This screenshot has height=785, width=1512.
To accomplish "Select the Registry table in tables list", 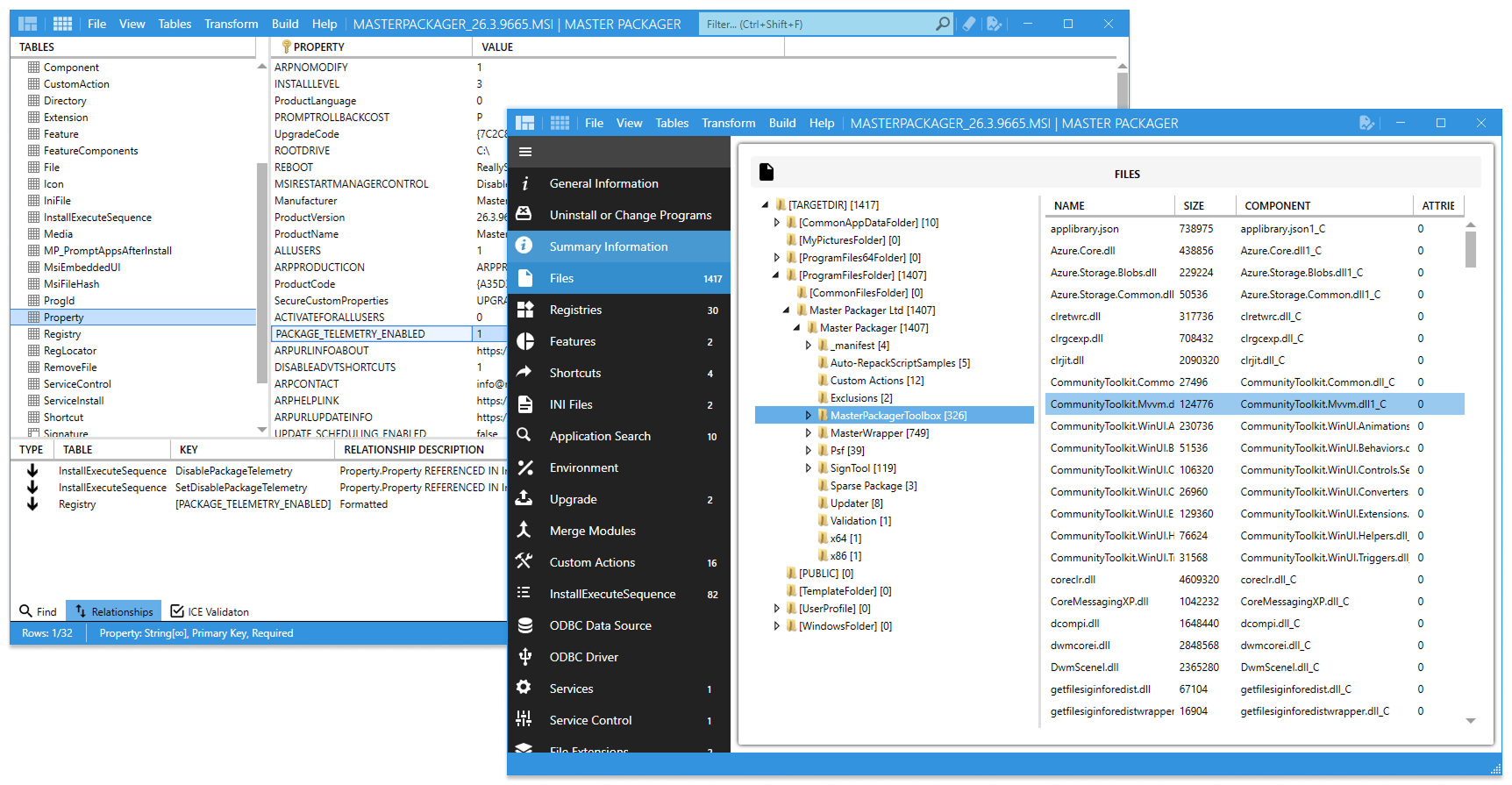I will tap(62, 334).
